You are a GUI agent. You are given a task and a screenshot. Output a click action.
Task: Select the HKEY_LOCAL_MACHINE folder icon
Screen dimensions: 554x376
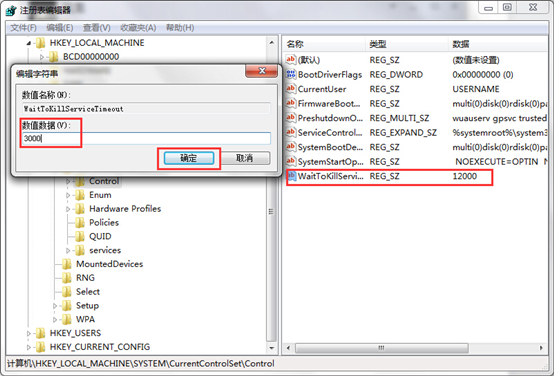tap(40, 43)
